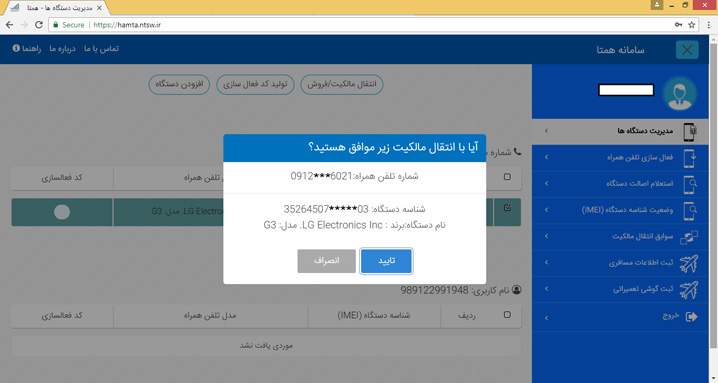
Task: Click the username 989122991948 text
Action: point(435,290)
